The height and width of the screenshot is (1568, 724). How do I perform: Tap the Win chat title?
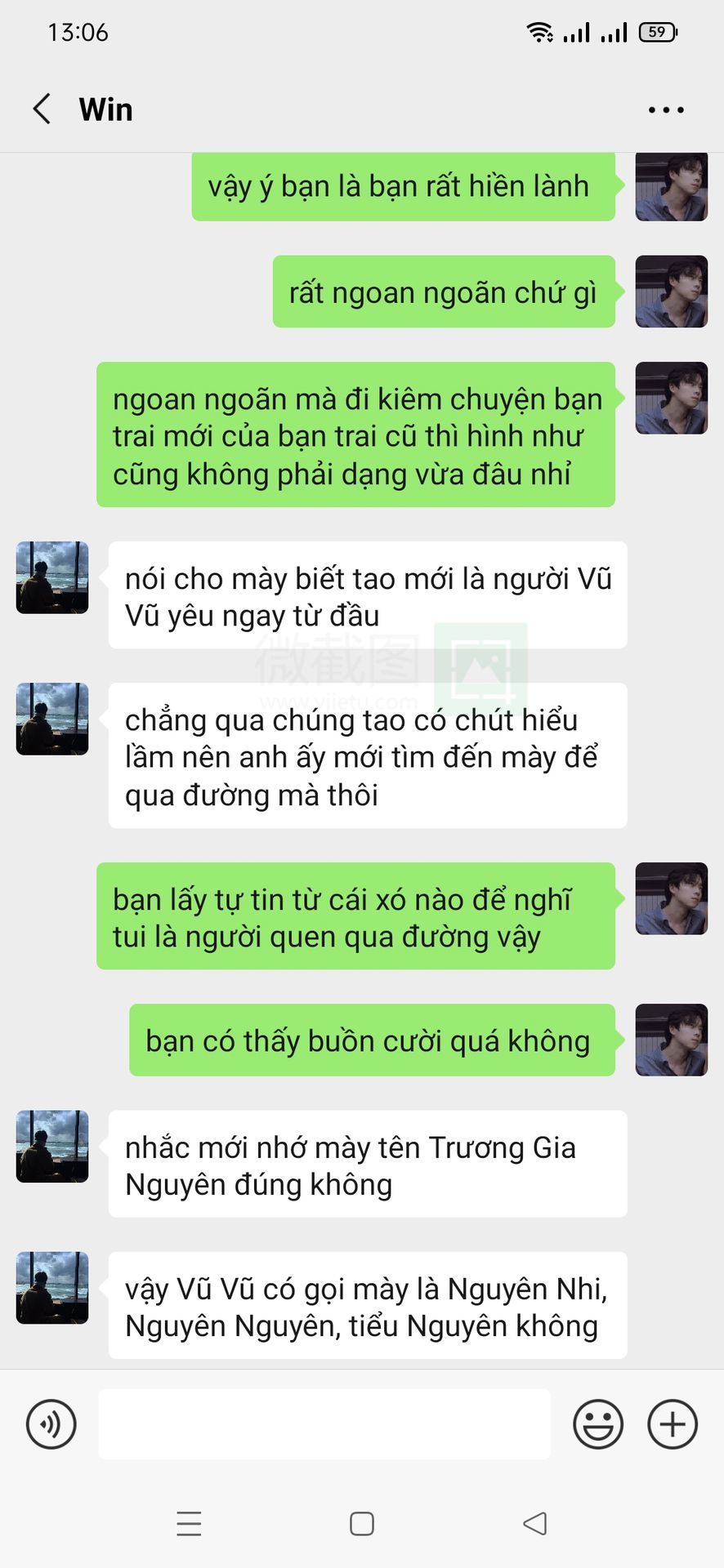pyautogui.click(x=105, y=109)
